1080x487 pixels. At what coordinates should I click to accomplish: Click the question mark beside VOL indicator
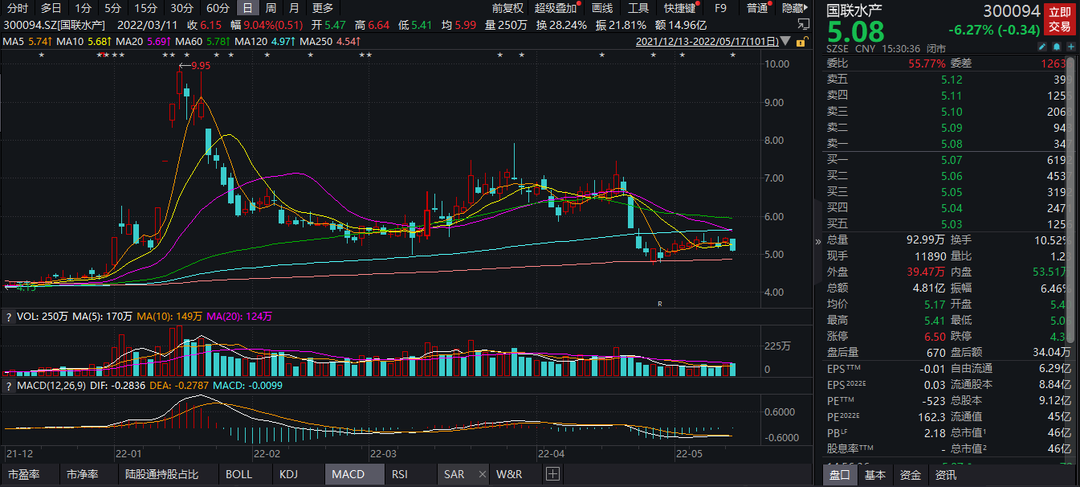9,316
